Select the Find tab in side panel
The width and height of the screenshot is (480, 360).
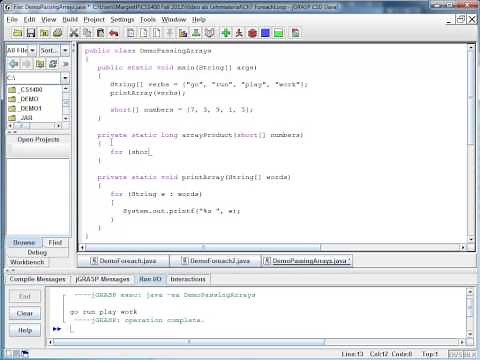click(x=55, y=243)
